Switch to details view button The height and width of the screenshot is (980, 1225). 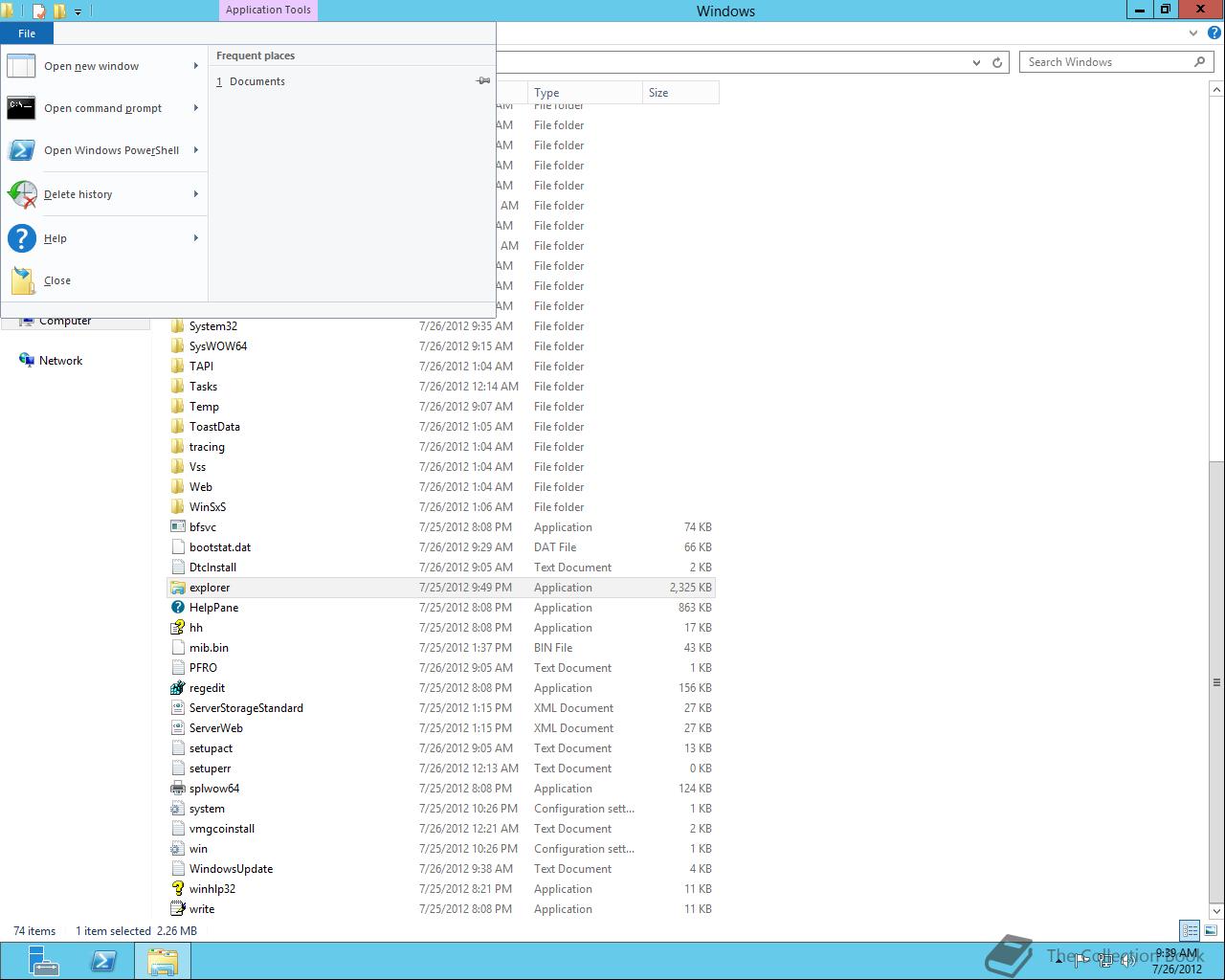[1190, 930]
